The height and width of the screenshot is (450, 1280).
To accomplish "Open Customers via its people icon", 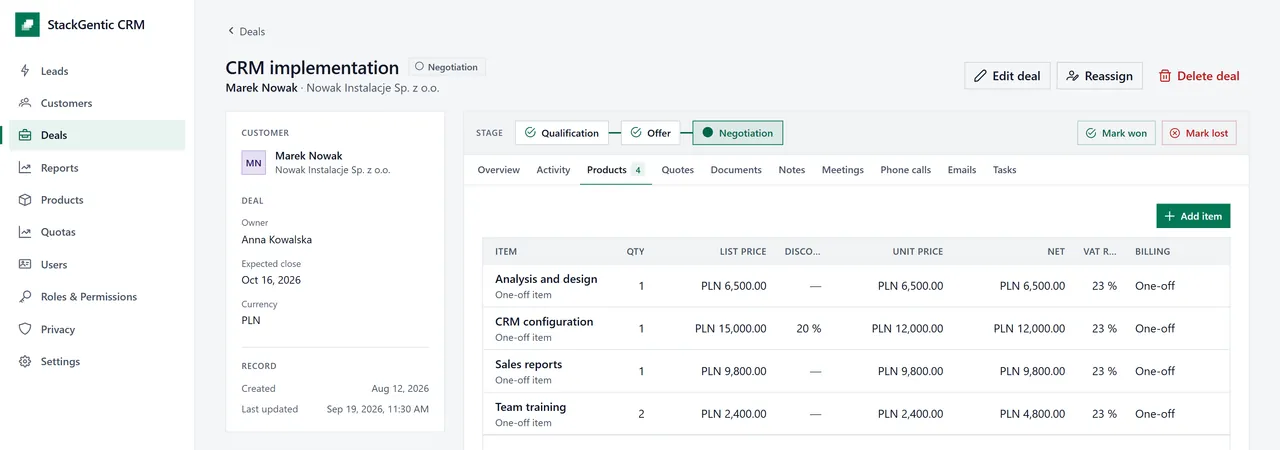I will tap(25, 103).
